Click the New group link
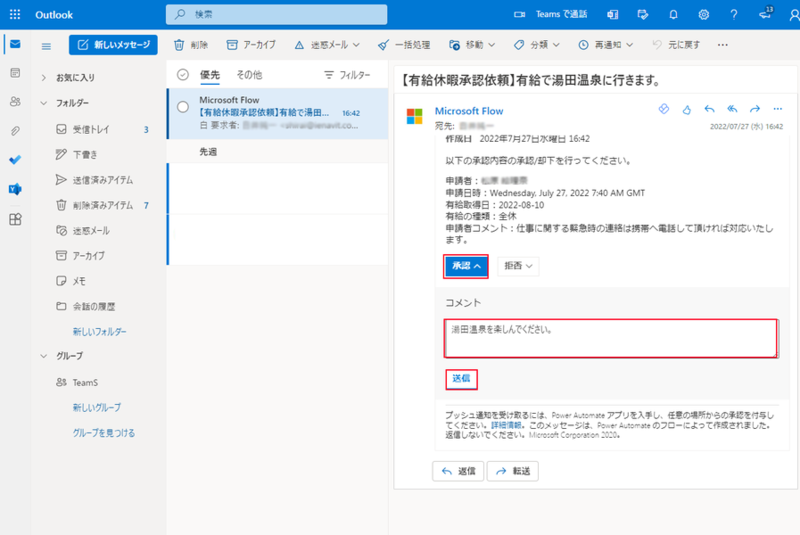 tap(97, 407)
